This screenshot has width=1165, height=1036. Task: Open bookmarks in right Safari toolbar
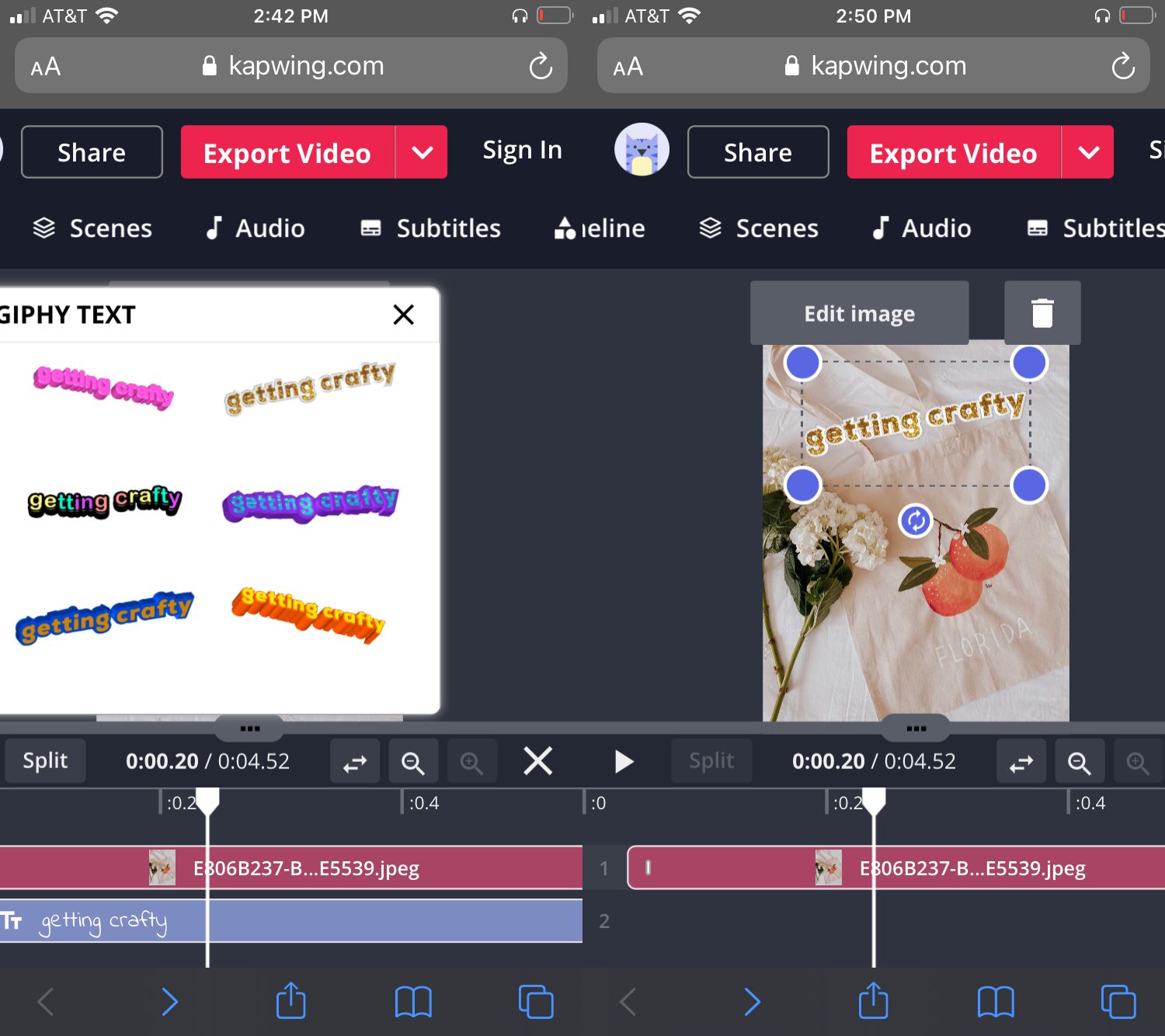point(996,1000)
